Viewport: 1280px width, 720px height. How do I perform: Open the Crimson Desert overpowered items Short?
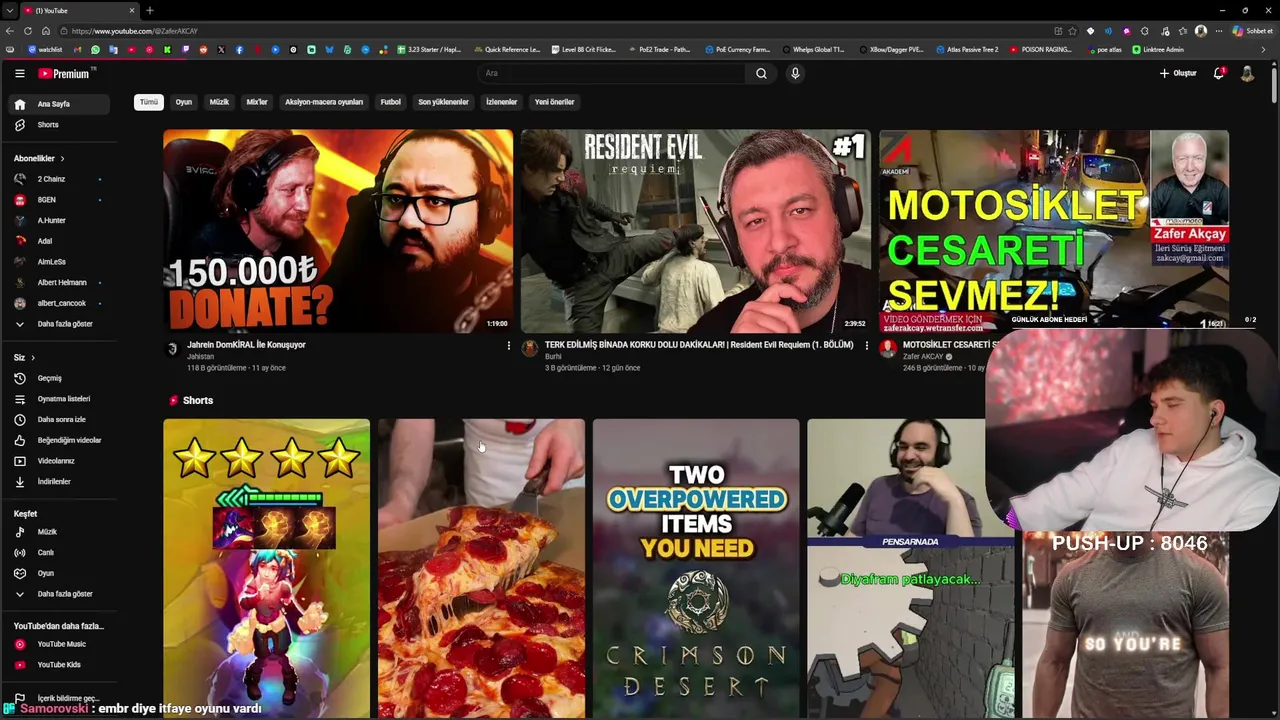[696, 568]
